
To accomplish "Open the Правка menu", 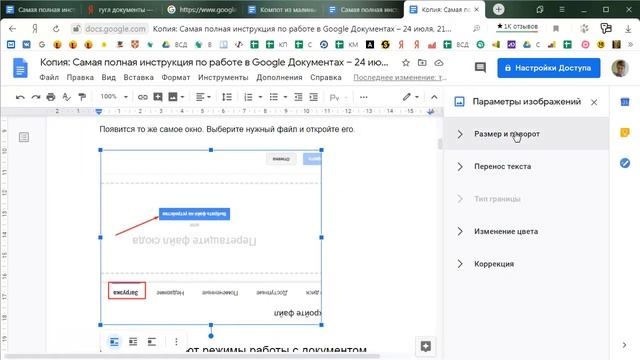I will tap(80, 78).
